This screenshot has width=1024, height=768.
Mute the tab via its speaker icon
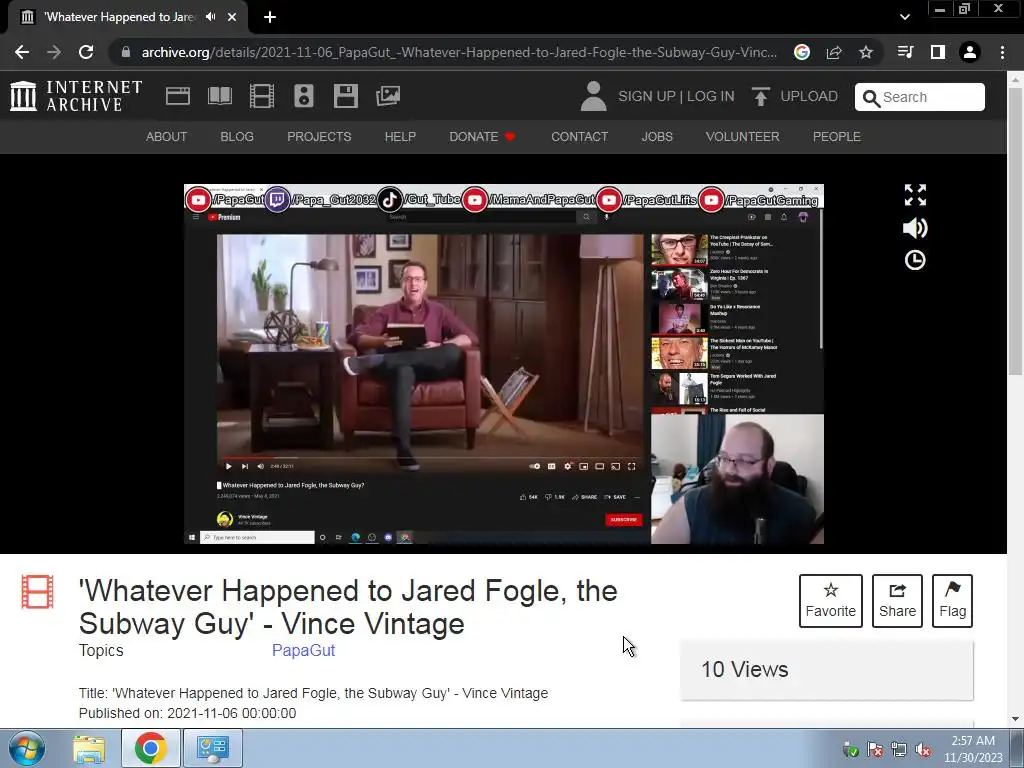210,17
